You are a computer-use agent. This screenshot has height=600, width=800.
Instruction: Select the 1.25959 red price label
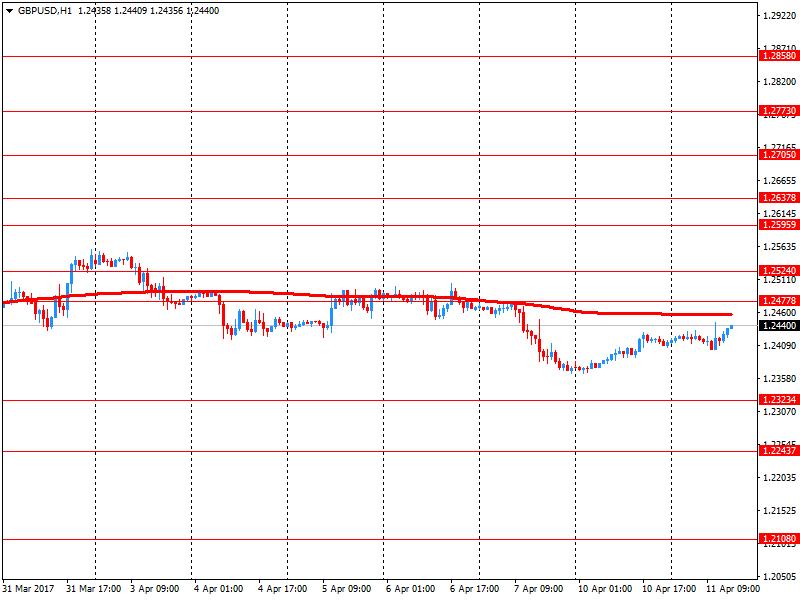(779, 224)
